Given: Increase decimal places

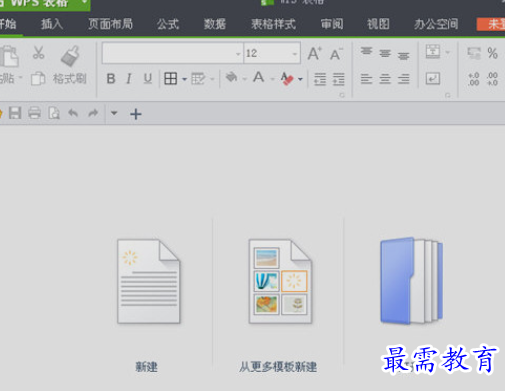Looking at the screenshot, I should (474, 79).
